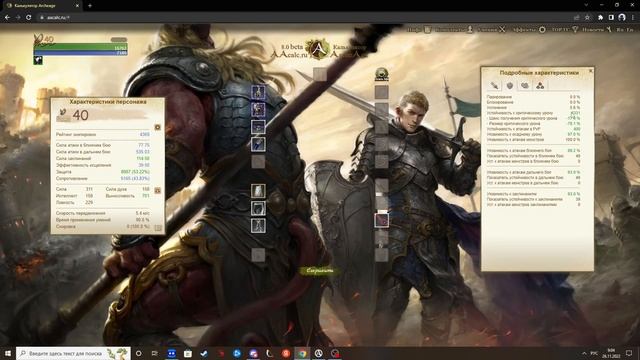
Task: Click small icon beside Сила духа stats row
Action: [x=158, y=191]
